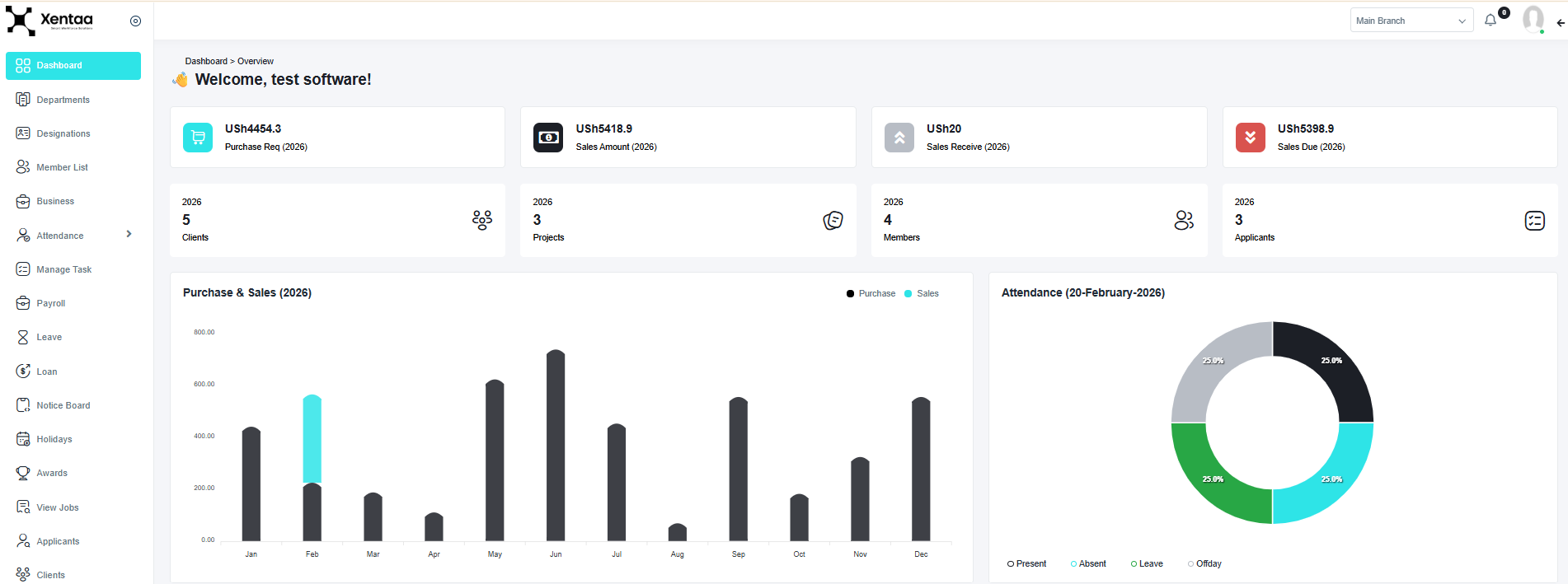
Task: Open the Manage Task menu link
Action: tap(64, 269)
